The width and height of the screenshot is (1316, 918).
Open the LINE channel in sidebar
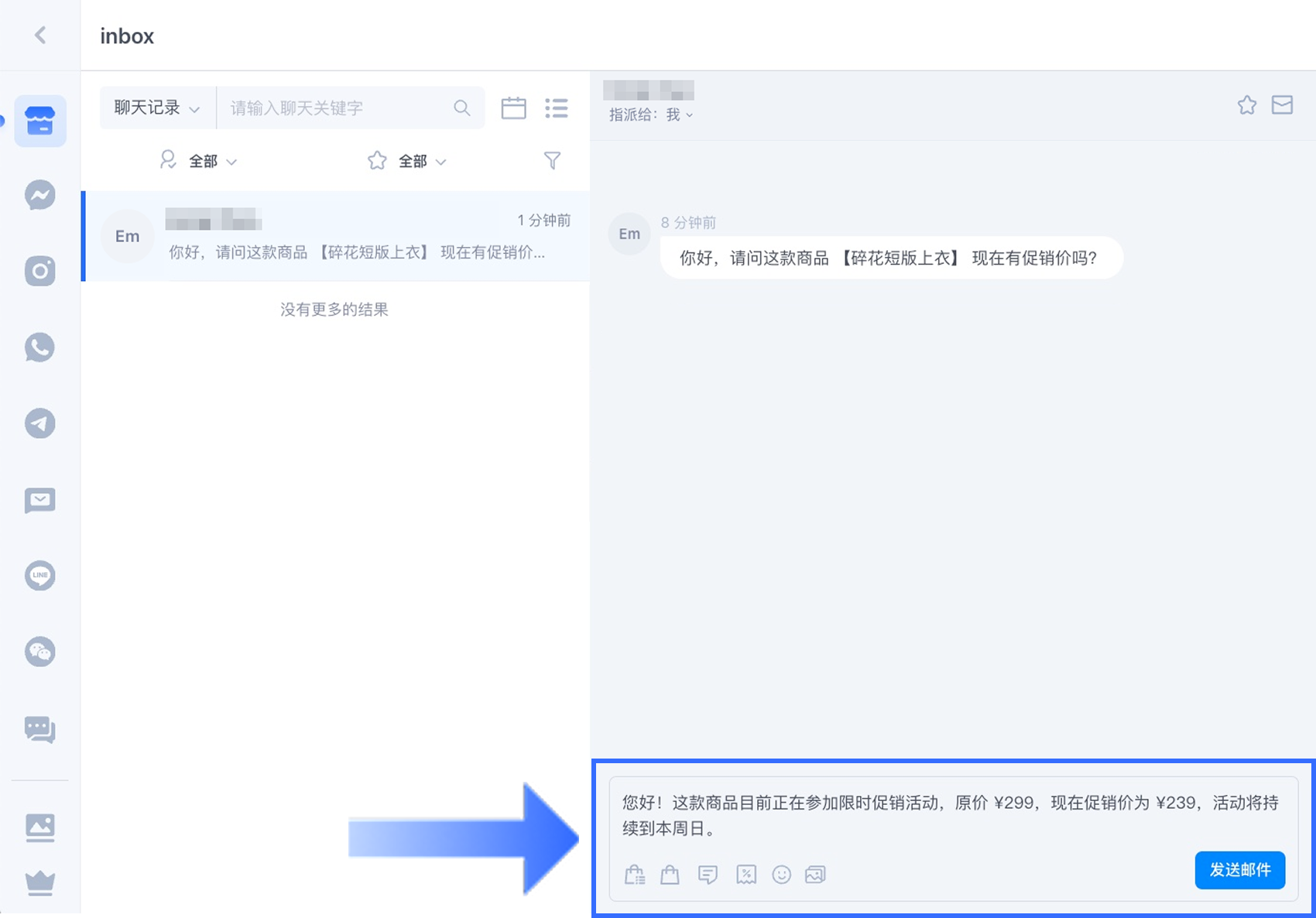coord(40,576)
